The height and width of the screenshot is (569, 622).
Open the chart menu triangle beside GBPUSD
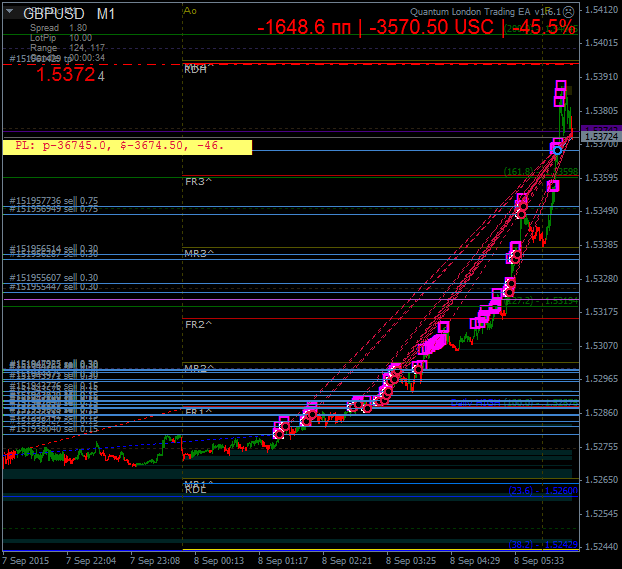(x=10, y=12)
